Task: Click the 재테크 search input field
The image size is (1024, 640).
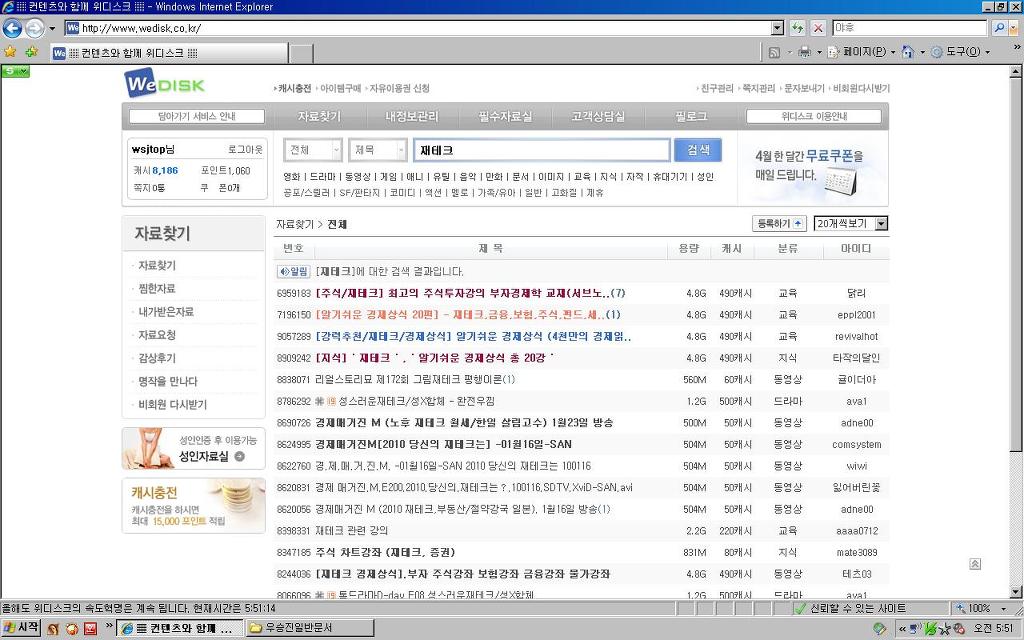Action: point(541,150)
